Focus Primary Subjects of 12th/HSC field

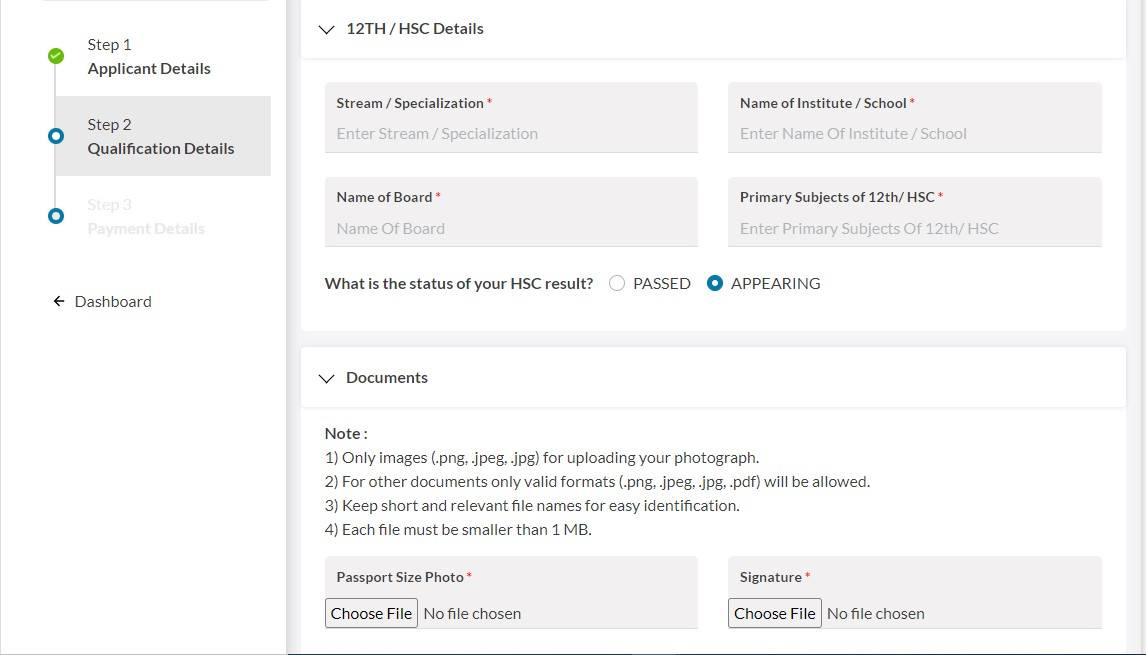click(x=914, y=229)
